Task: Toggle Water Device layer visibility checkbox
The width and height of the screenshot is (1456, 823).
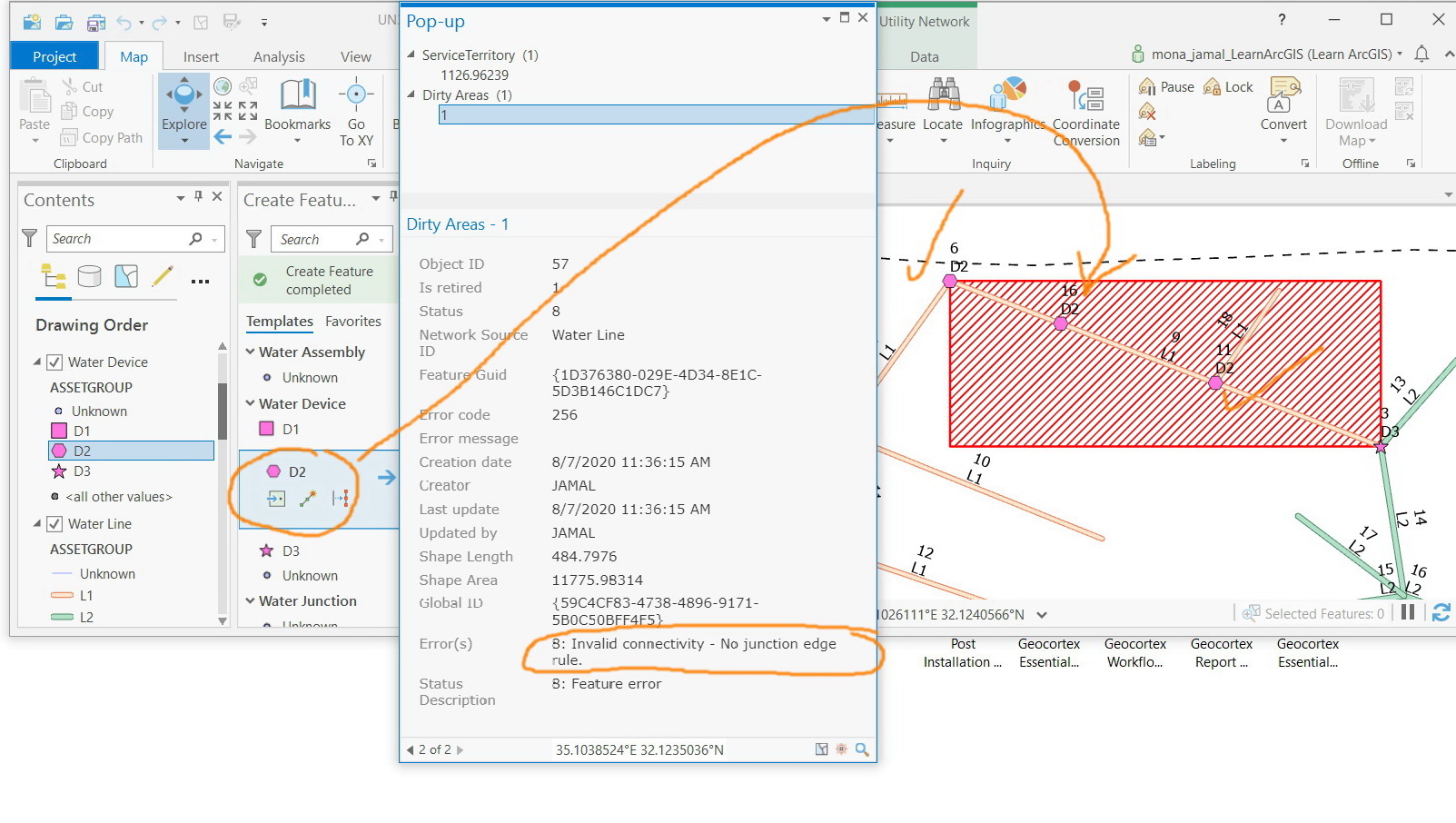Action: click(x=54, y=362)
